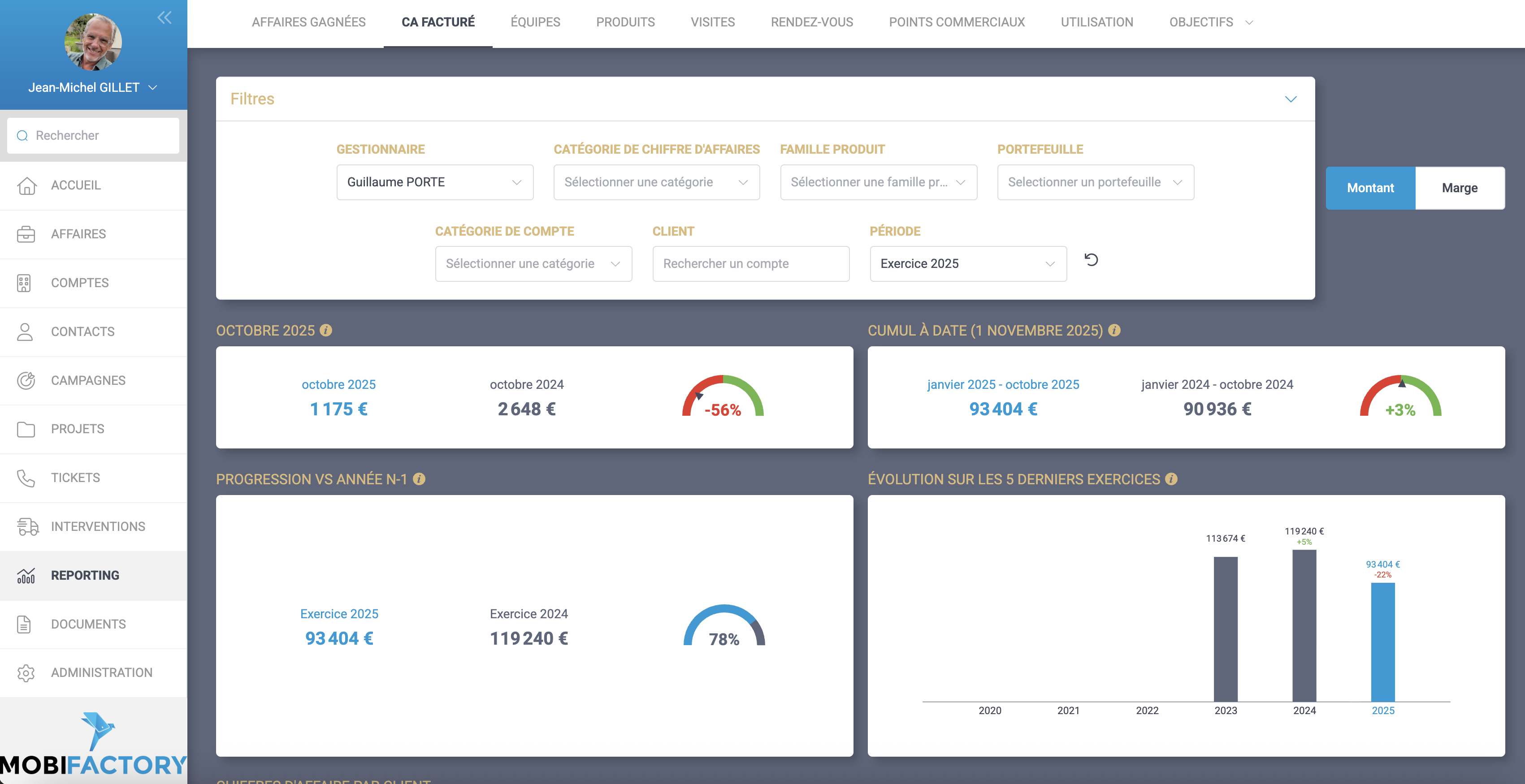Click info icon beside Cumul à date
The width and height of the screenshot is (1525, 784).
point(1114,330)
